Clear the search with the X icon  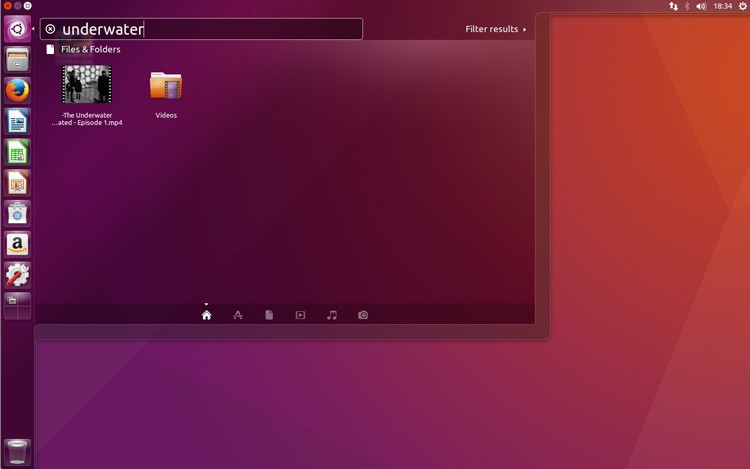(50, 29)
